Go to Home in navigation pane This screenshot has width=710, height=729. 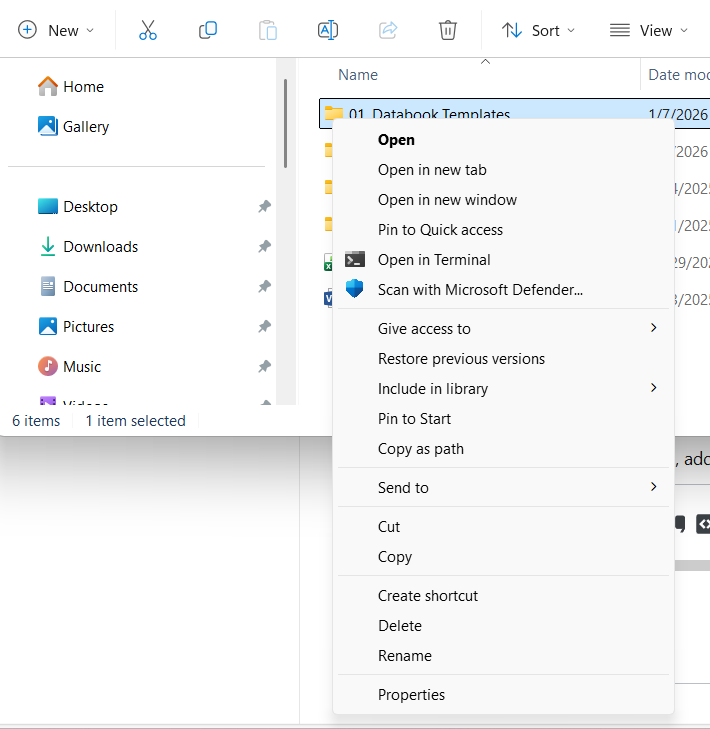[x=83, y=87]
